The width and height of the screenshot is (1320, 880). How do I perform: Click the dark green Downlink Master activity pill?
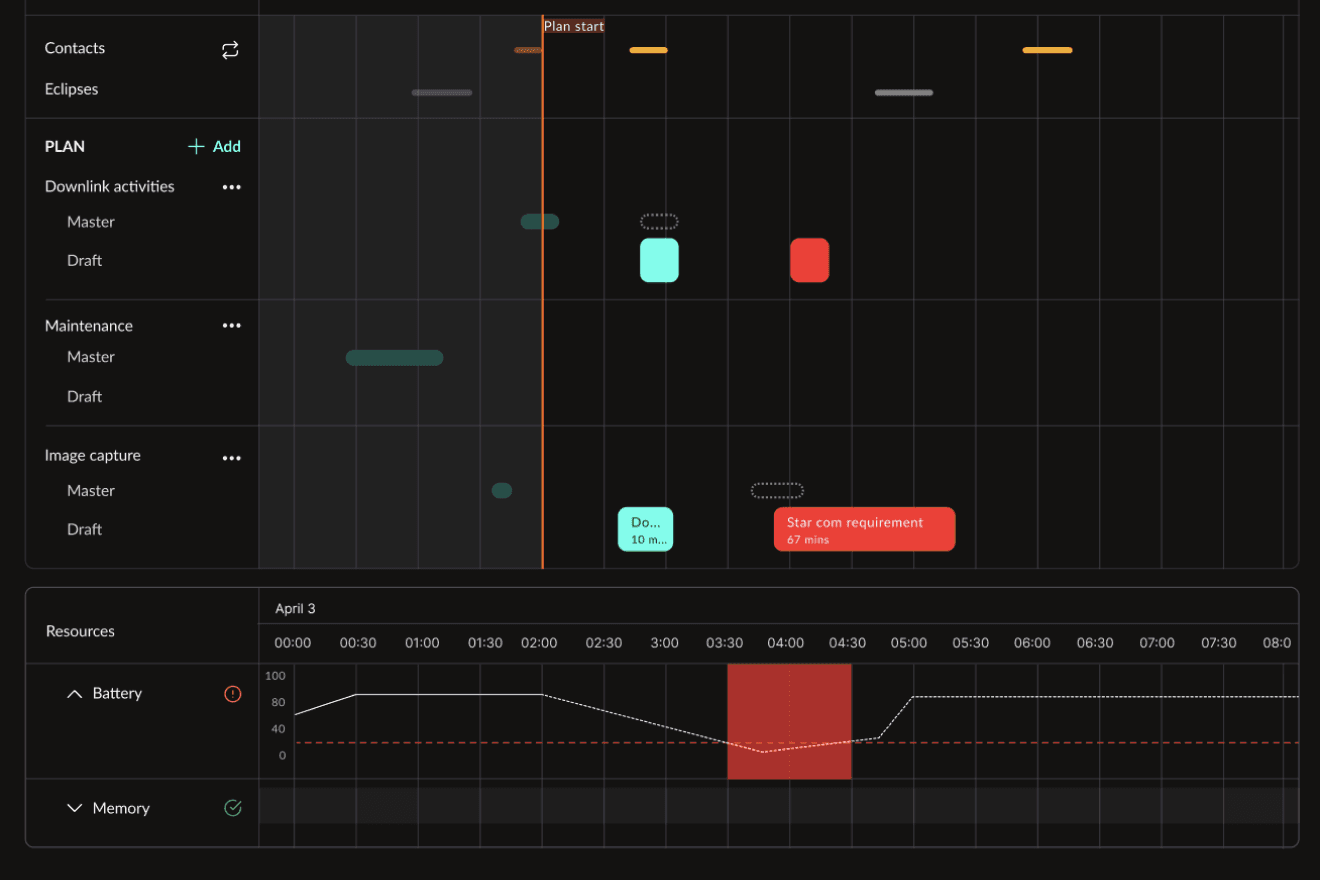click(540, 221)
